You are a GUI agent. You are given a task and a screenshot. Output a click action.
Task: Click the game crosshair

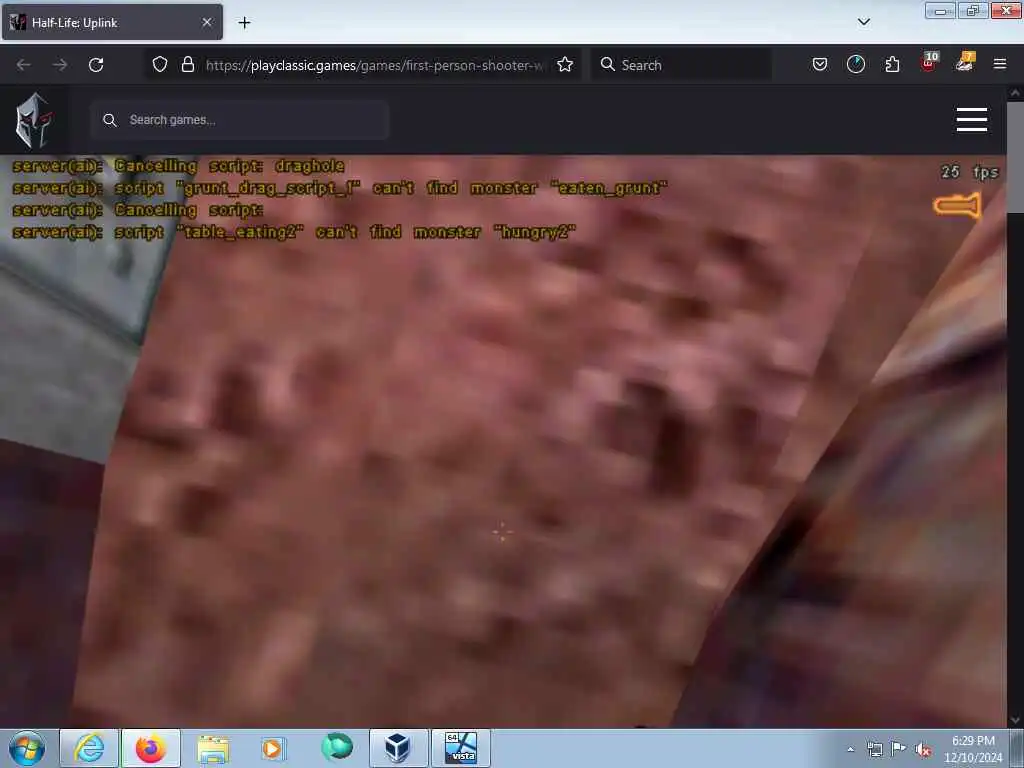point(502,532)
